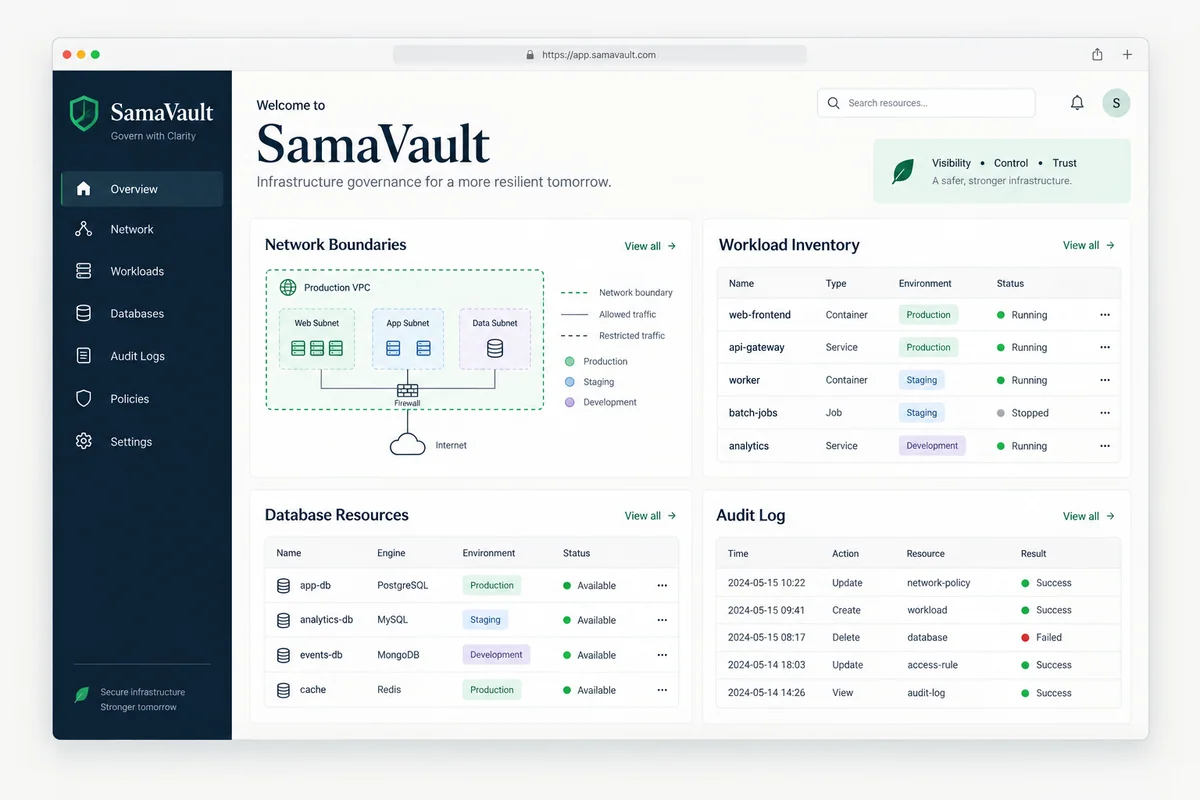Screen dimensions: 1200x800
Task: Open a new browser tab plus icon
Action: [x=1127, y=55]
